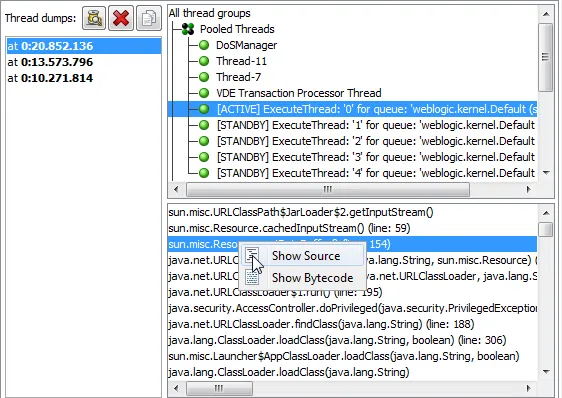This screenshot has height=398, width=562.
Task: Click thread tree scroll up arrow
Action: (546, 14)
